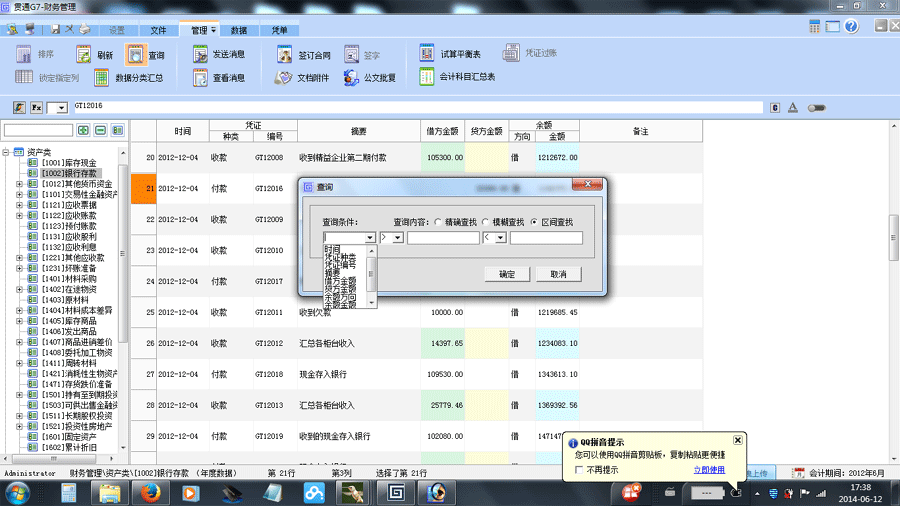This screenshot has width=900, height=506.
Task: Click the 确定 button in query dialog
Action: coord(506,274)
